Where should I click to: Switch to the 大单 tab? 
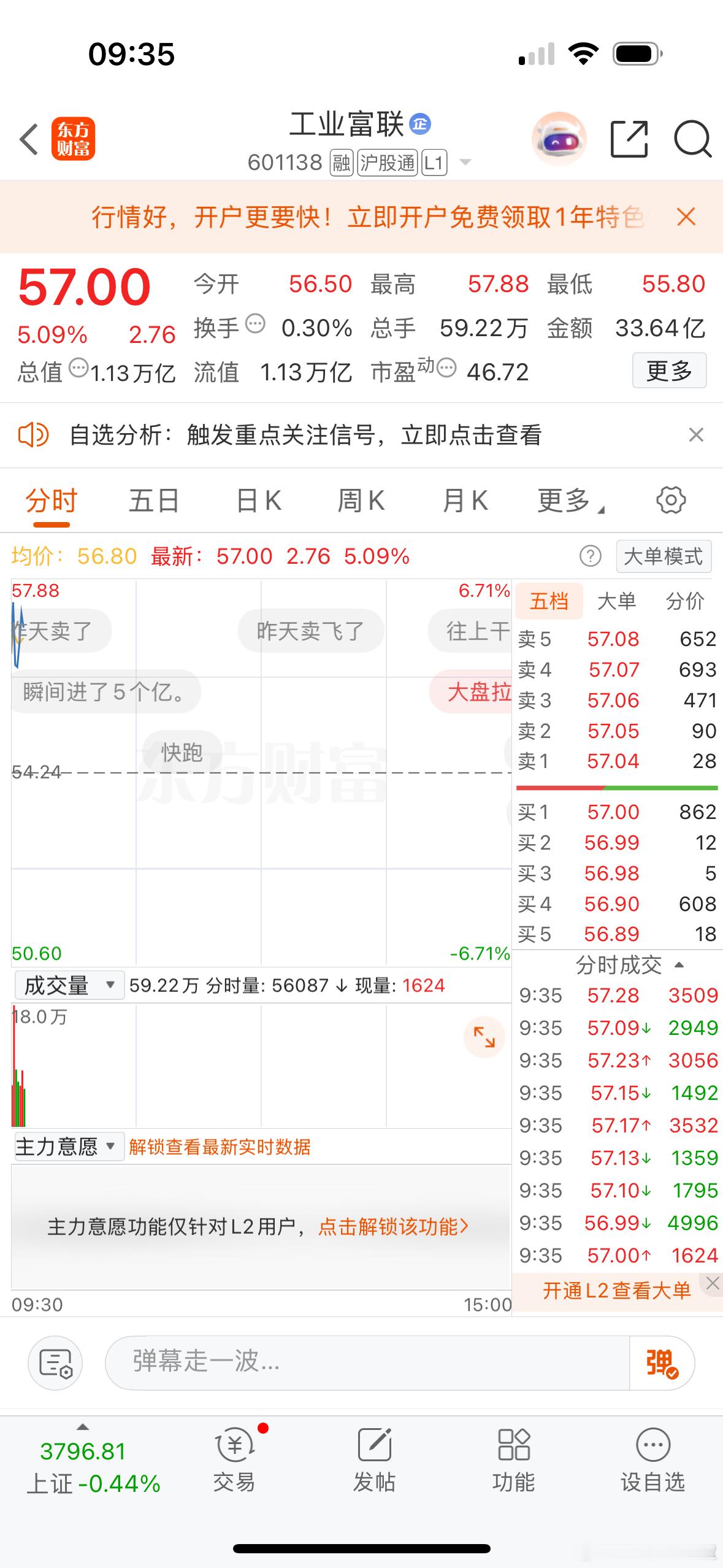pyautogui.click(x=616, y=601)
